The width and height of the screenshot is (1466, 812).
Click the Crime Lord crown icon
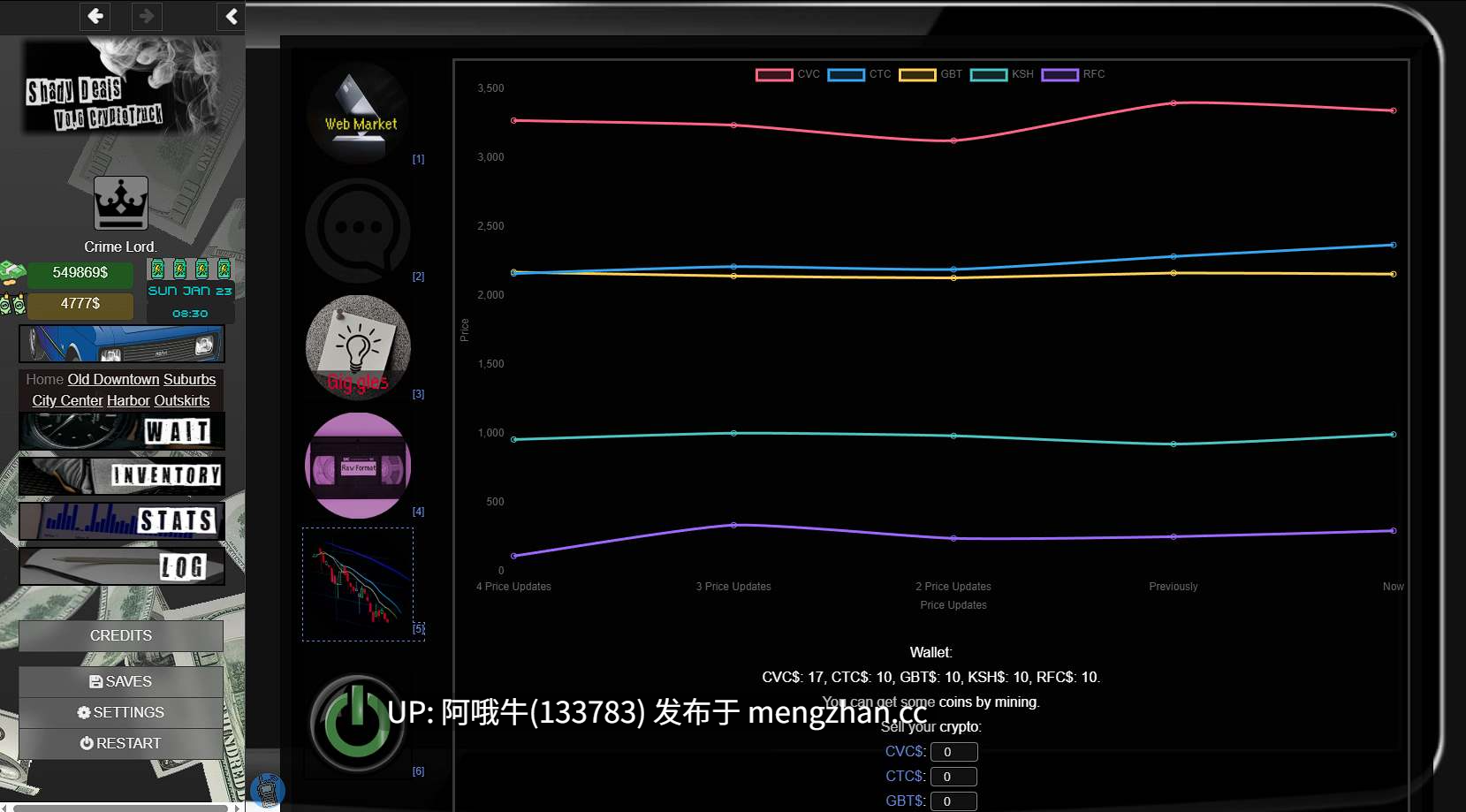121,203
